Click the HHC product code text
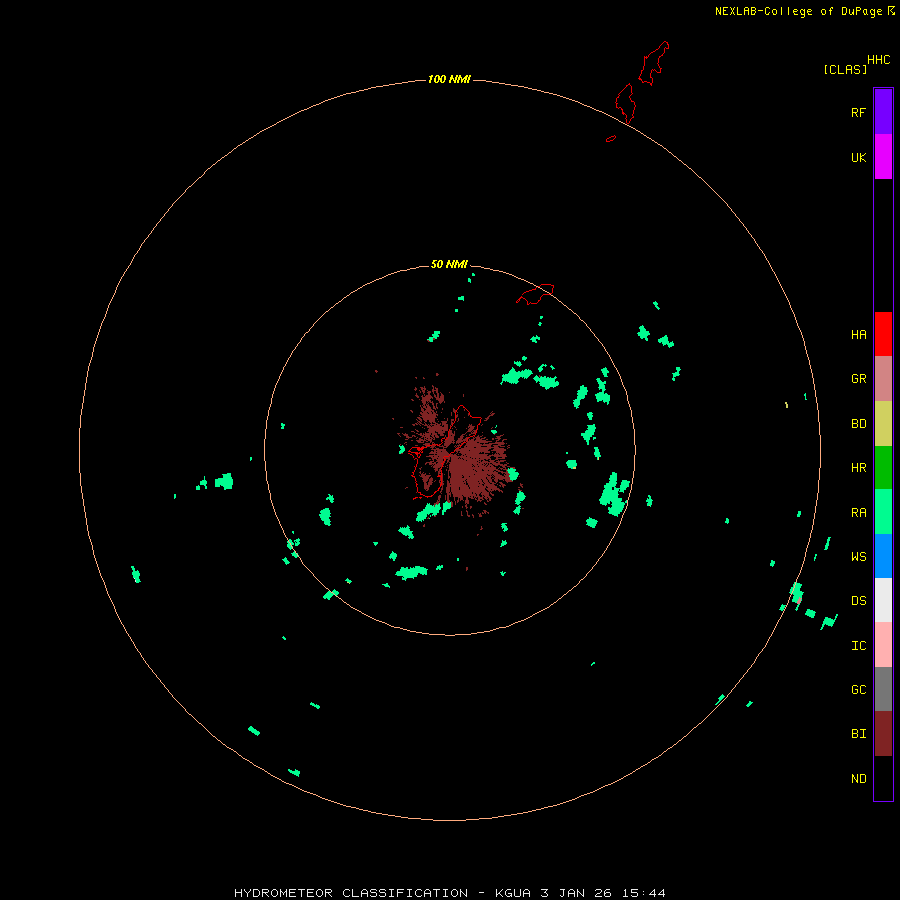This screenshot has width=900, height=900. (x=878, y=60)
